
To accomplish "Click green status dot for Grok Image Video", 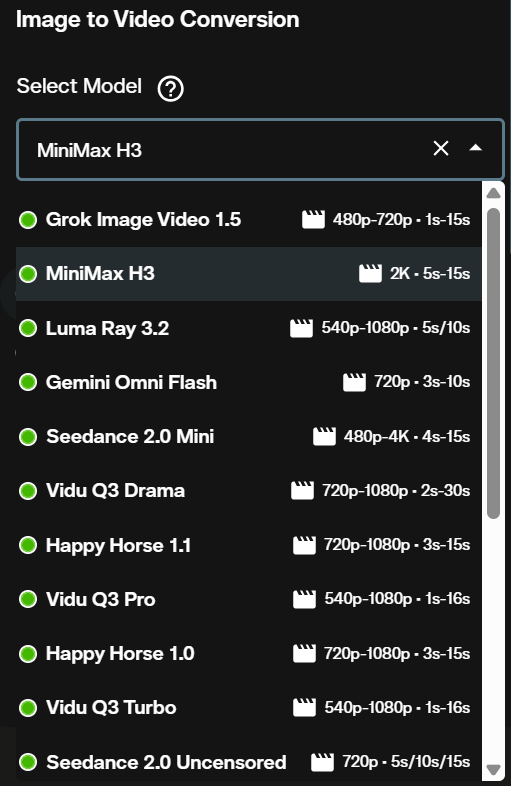I will coord(28,220).
